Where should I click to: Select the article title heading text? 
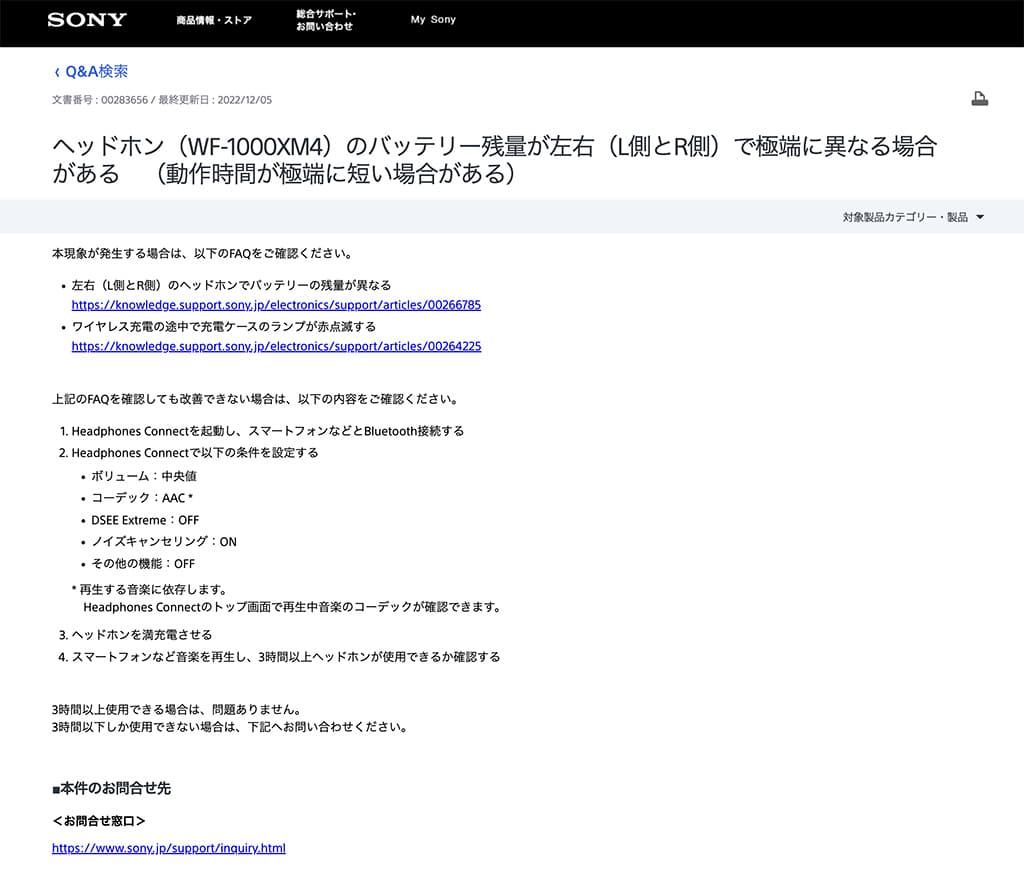point(494,159)
